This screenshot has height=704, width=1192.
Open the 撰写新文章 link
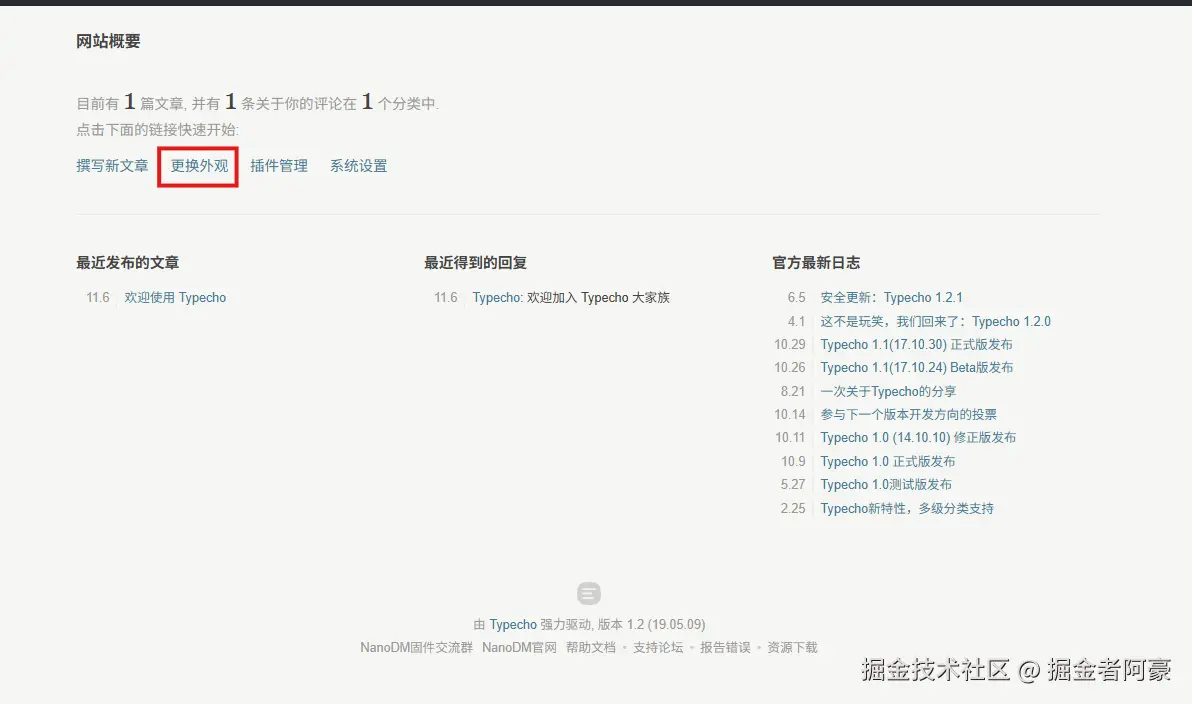112,166
